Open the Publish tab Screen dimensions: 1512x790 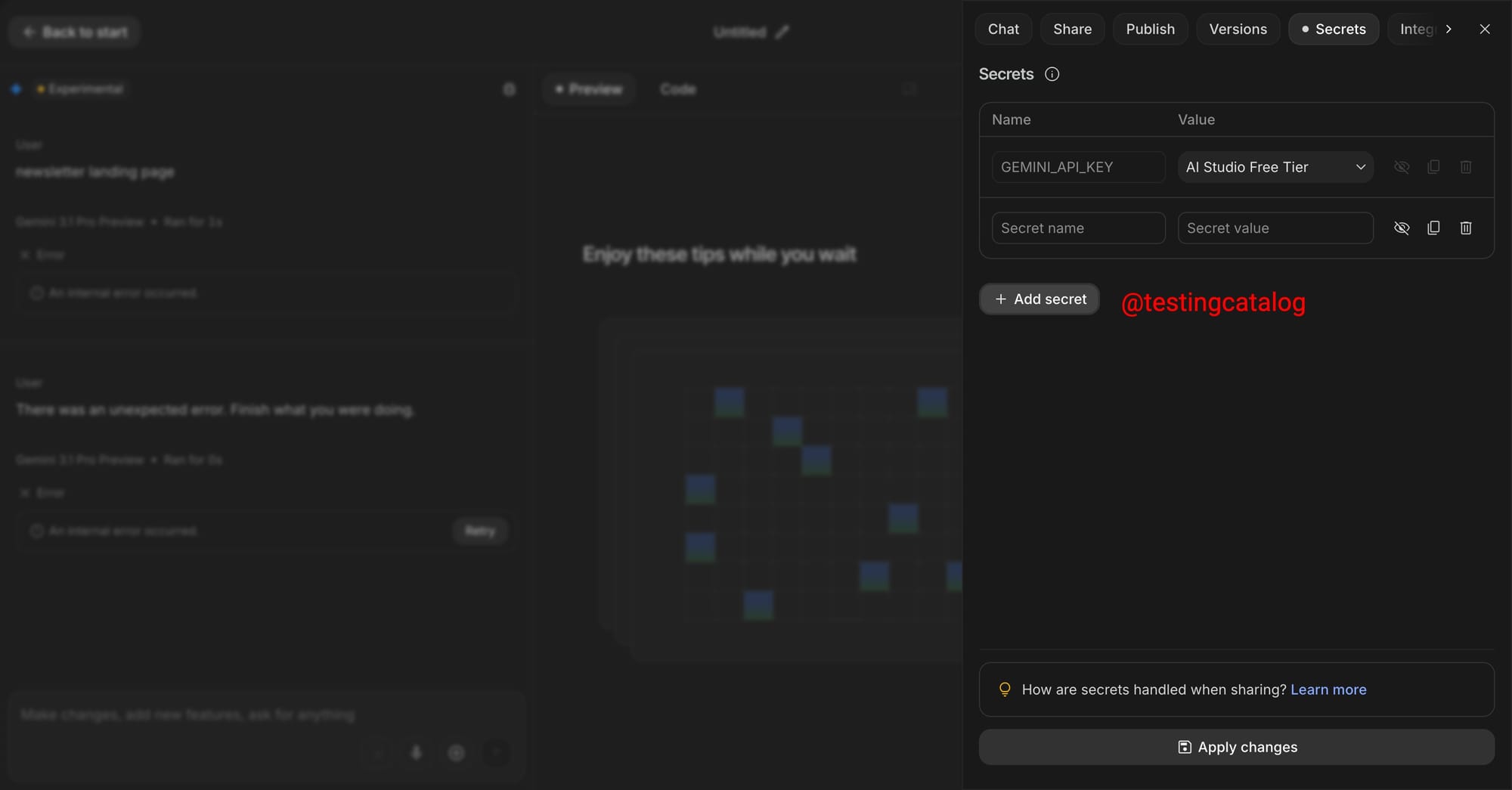[x=1150, y=29]
